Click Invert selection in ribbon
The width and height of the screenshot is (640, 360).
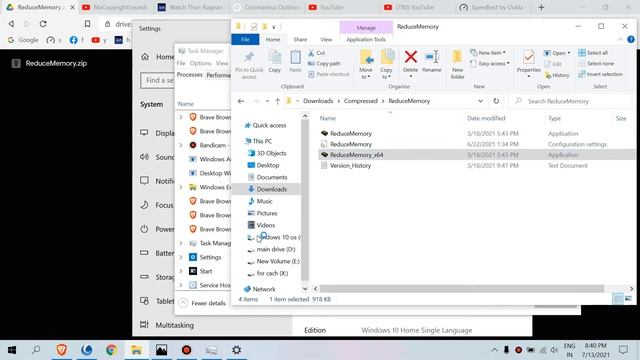(600, 74)
